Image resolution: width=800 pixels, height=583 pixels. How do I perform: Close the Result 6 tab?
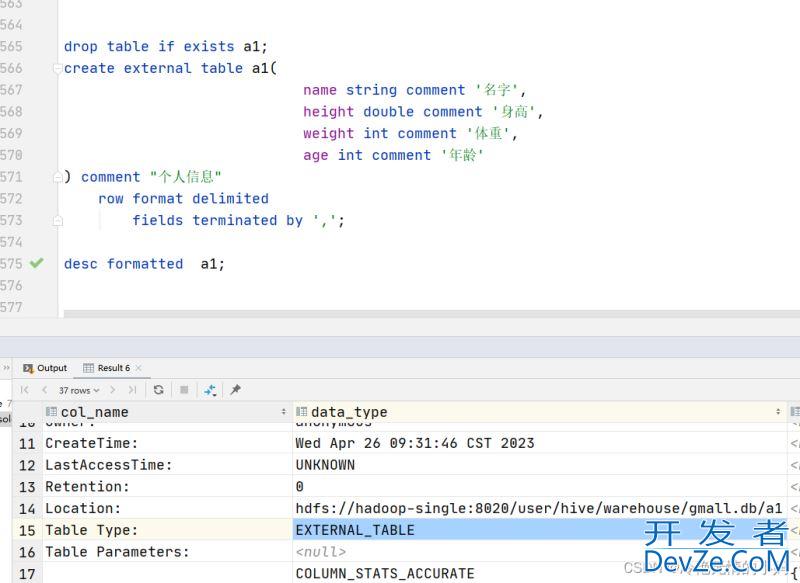tap(139, 368)
